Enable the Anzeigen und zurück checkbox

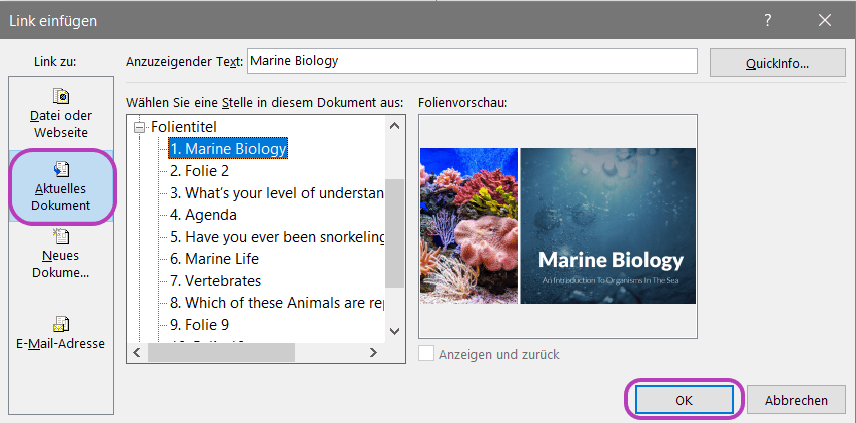coord(427,354)
